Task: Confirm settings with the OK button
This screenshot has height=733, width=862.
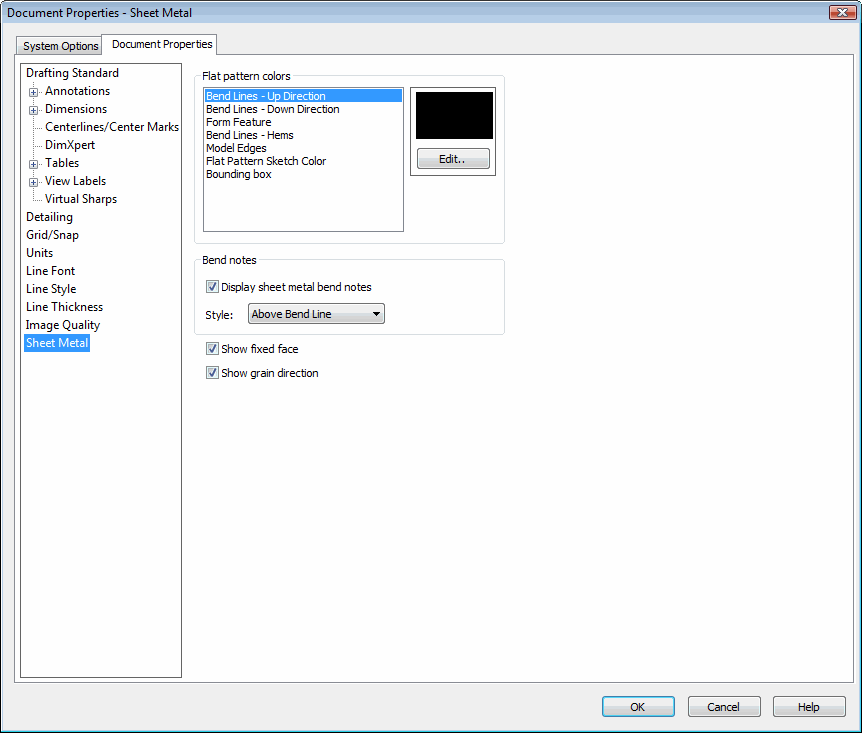Action: pyautogui.click(x=638, y=707)
